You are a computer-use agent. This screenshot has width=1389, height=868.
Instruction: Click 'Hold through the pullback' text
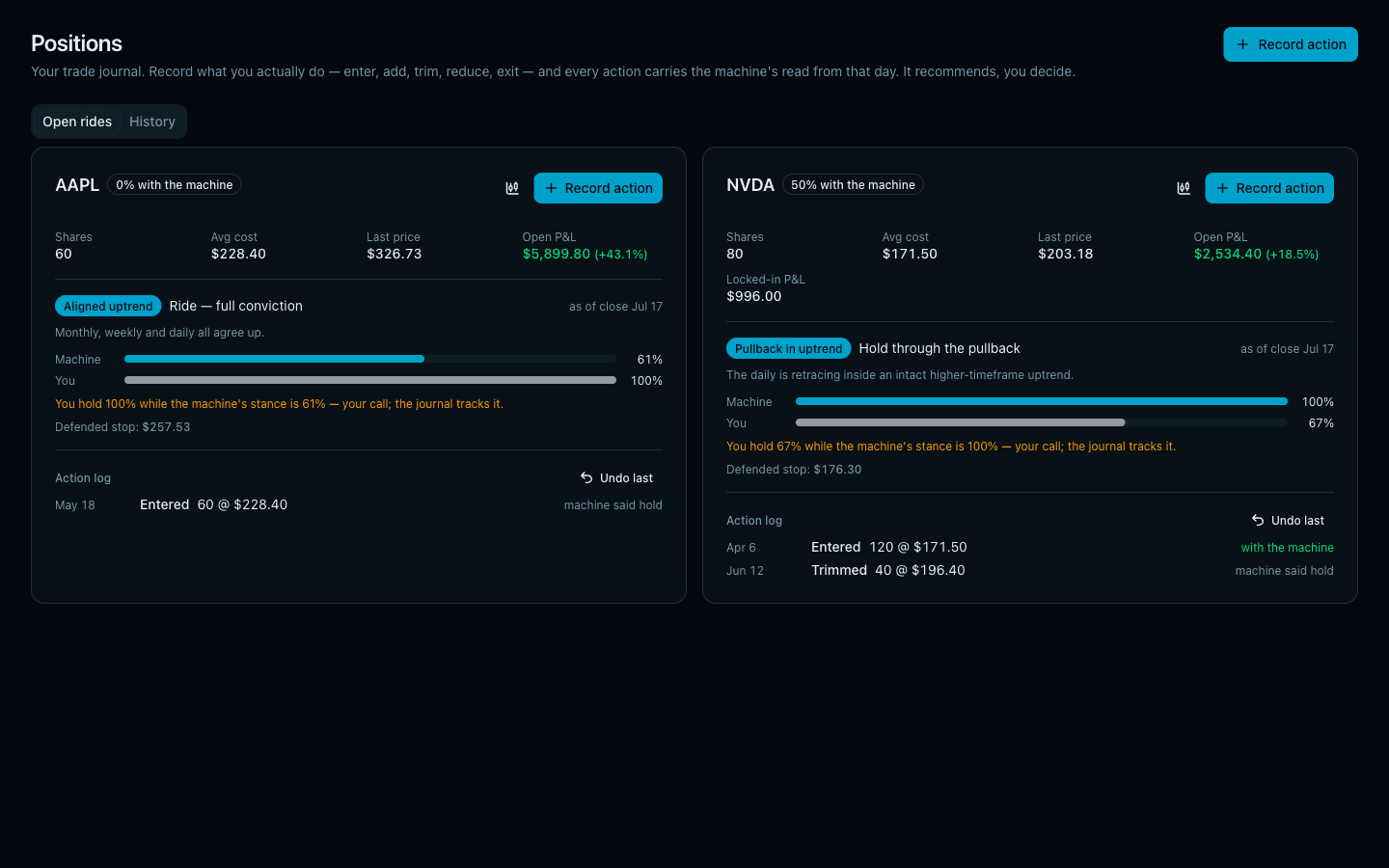coord(940,348)
